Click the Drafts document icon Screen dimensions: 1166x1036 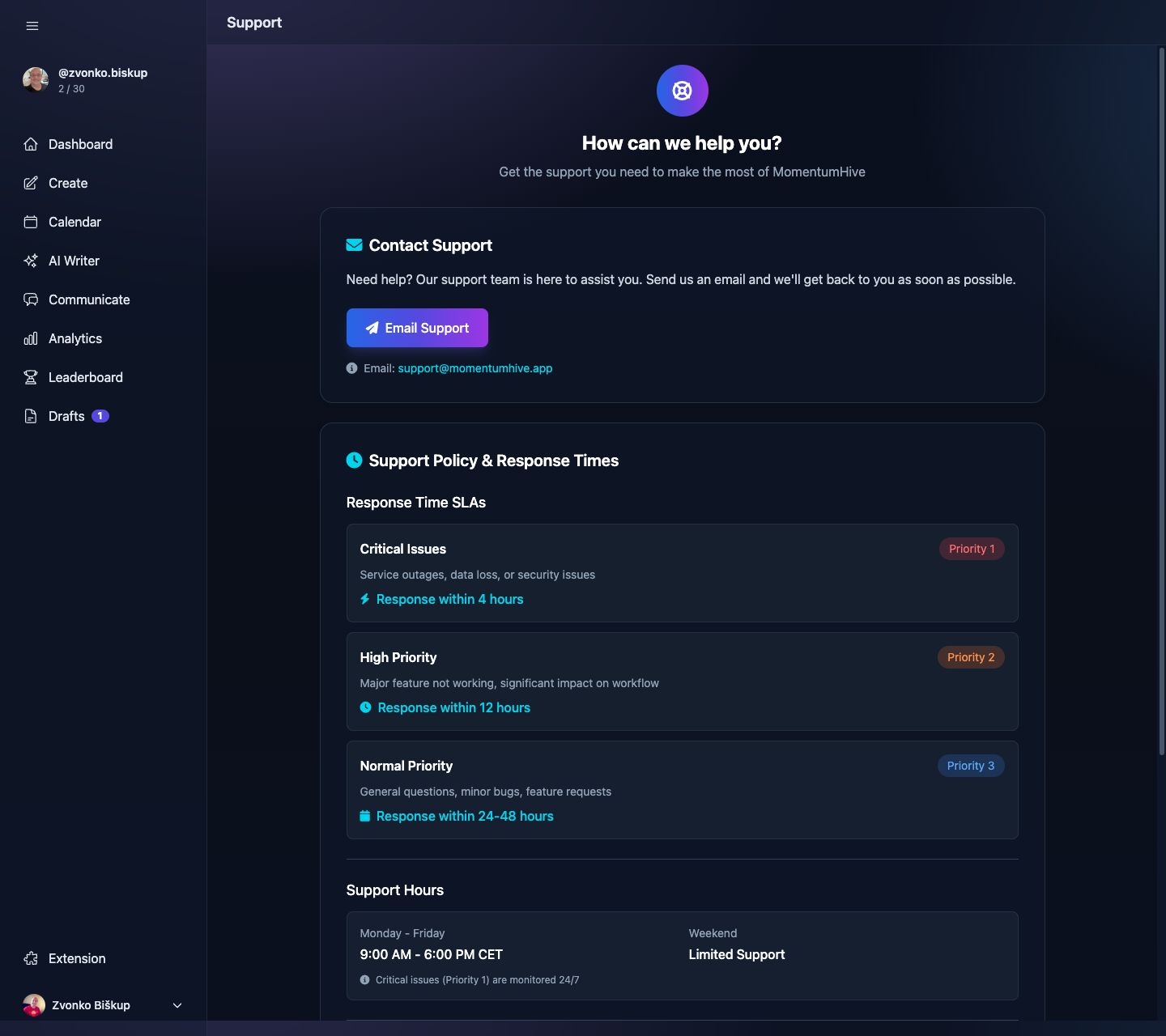coord(31,416)
